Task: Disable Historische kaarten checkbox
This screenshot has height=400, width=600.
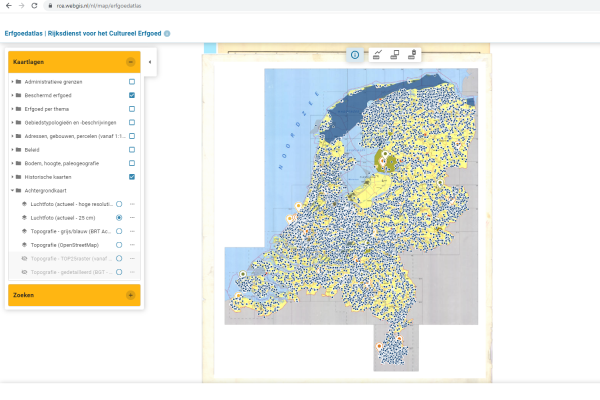Action: click(132, 176)
